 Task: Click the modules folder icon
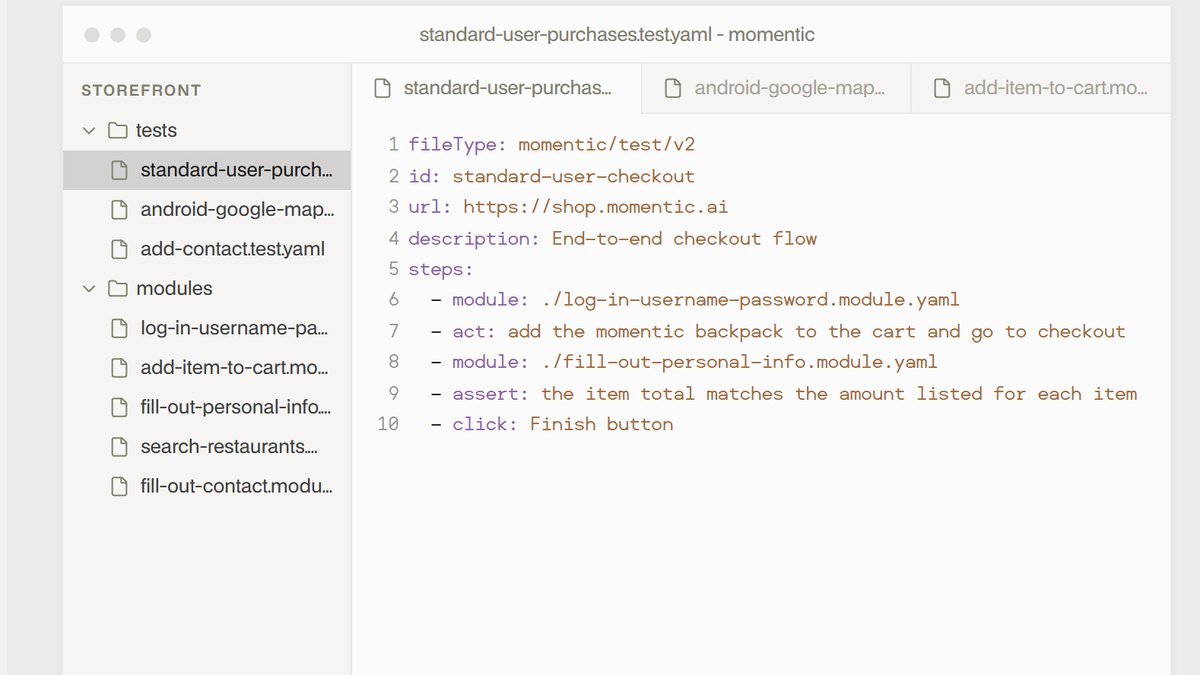118,288
